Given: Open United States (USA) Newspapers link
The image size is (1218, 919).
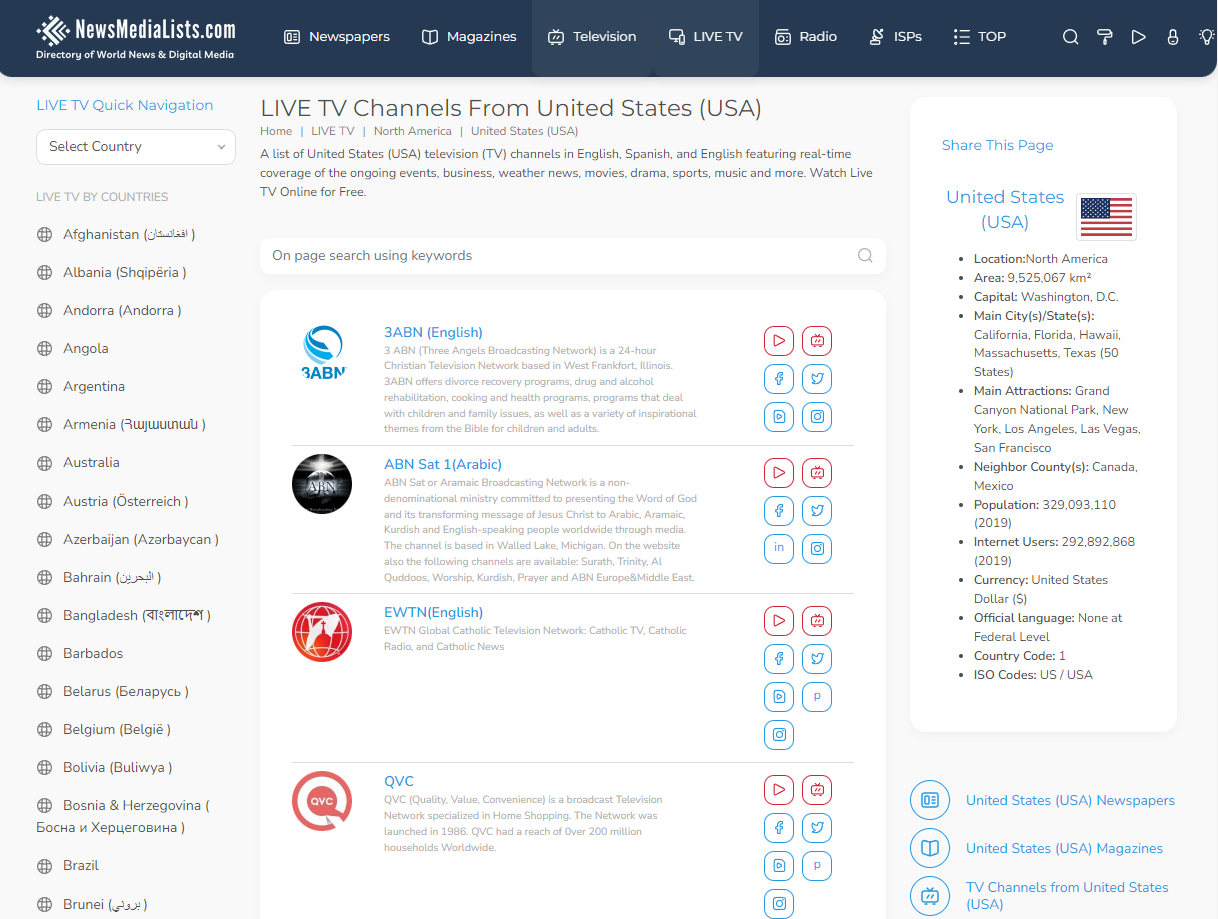Looking at the screenshot, I should [x=1070, y=800].
